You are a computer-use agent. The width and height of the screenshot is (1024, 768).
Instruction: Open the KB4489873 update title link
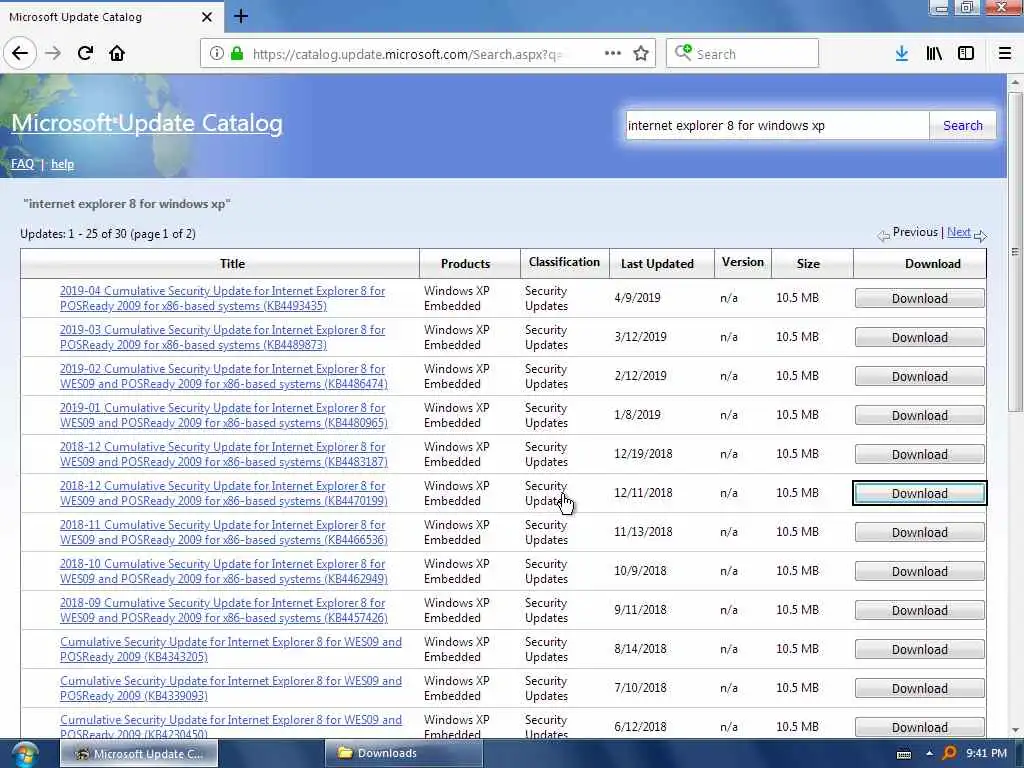223,338
